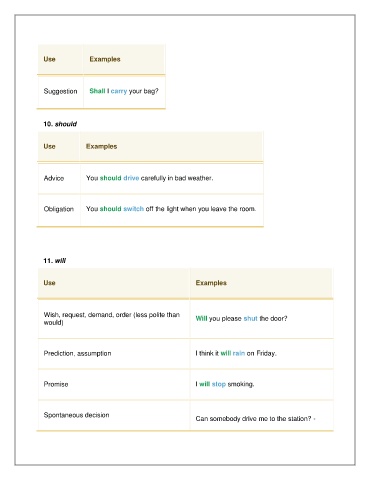Viewport: 370px width, 480px height.
Task: Click the '11. will' heading
Action: coord(55,261)
